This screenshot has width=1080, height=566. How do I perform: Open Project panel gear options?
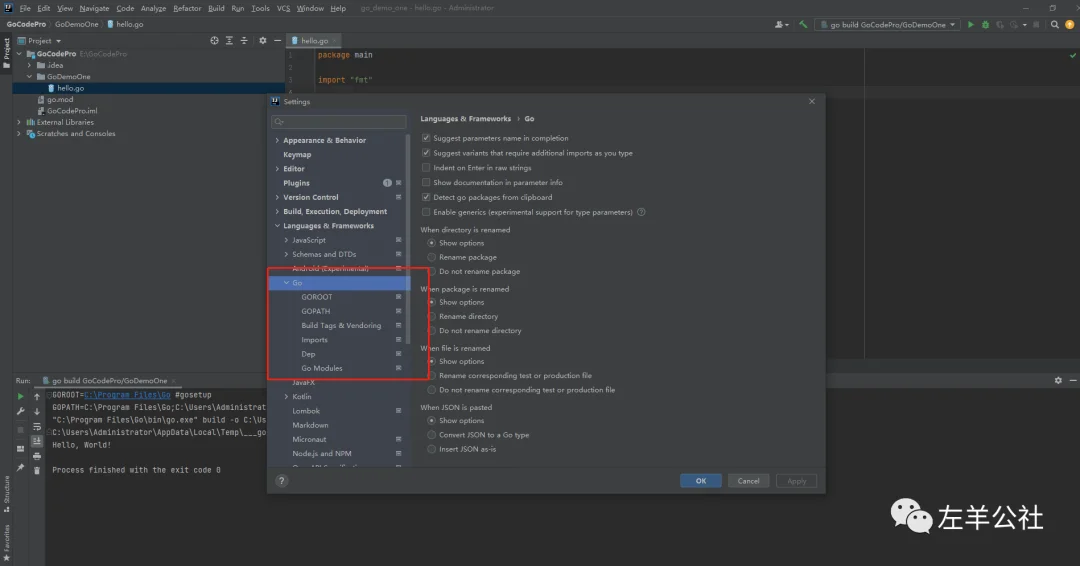262,41
